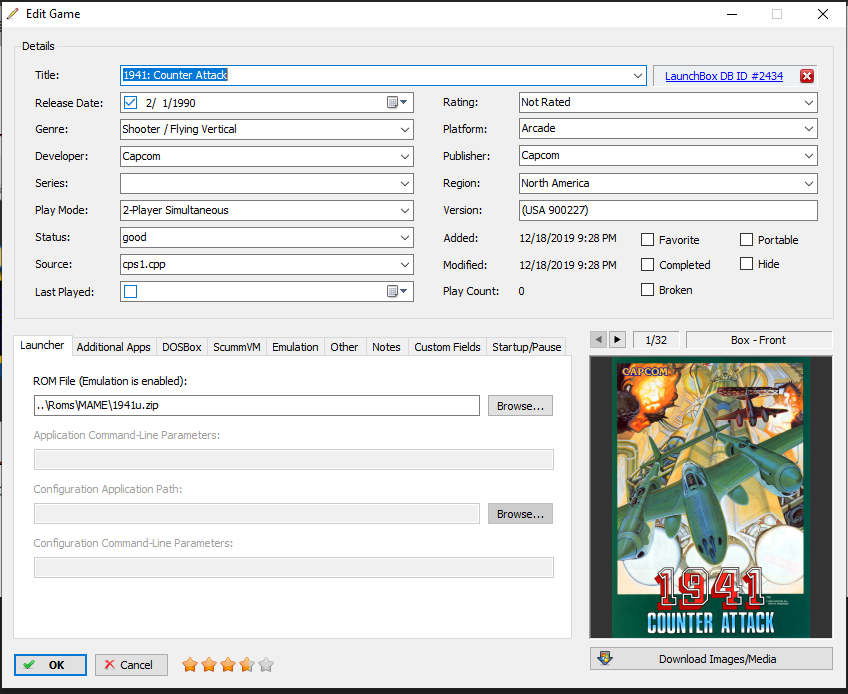
Task: Click the pencil Edit Game window icon
Action: (x=12, y=14)
